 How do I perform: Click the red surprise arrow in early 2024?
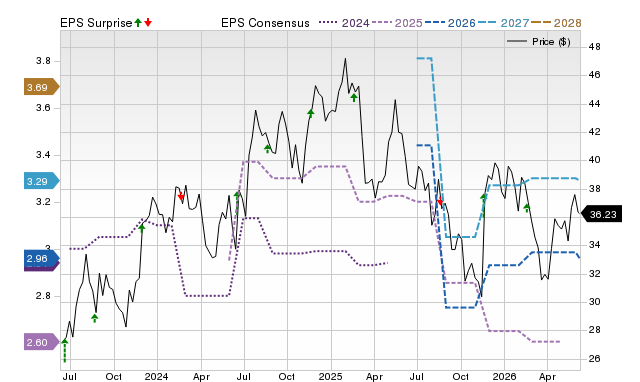[181, 197]
